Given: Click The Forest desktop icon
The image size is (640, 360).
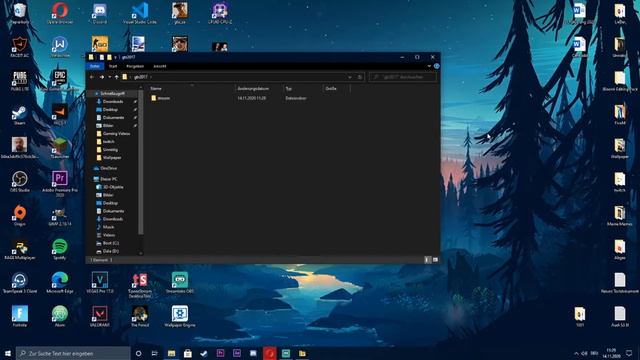Looking at the screenshot, I should [x=140, y=316].
